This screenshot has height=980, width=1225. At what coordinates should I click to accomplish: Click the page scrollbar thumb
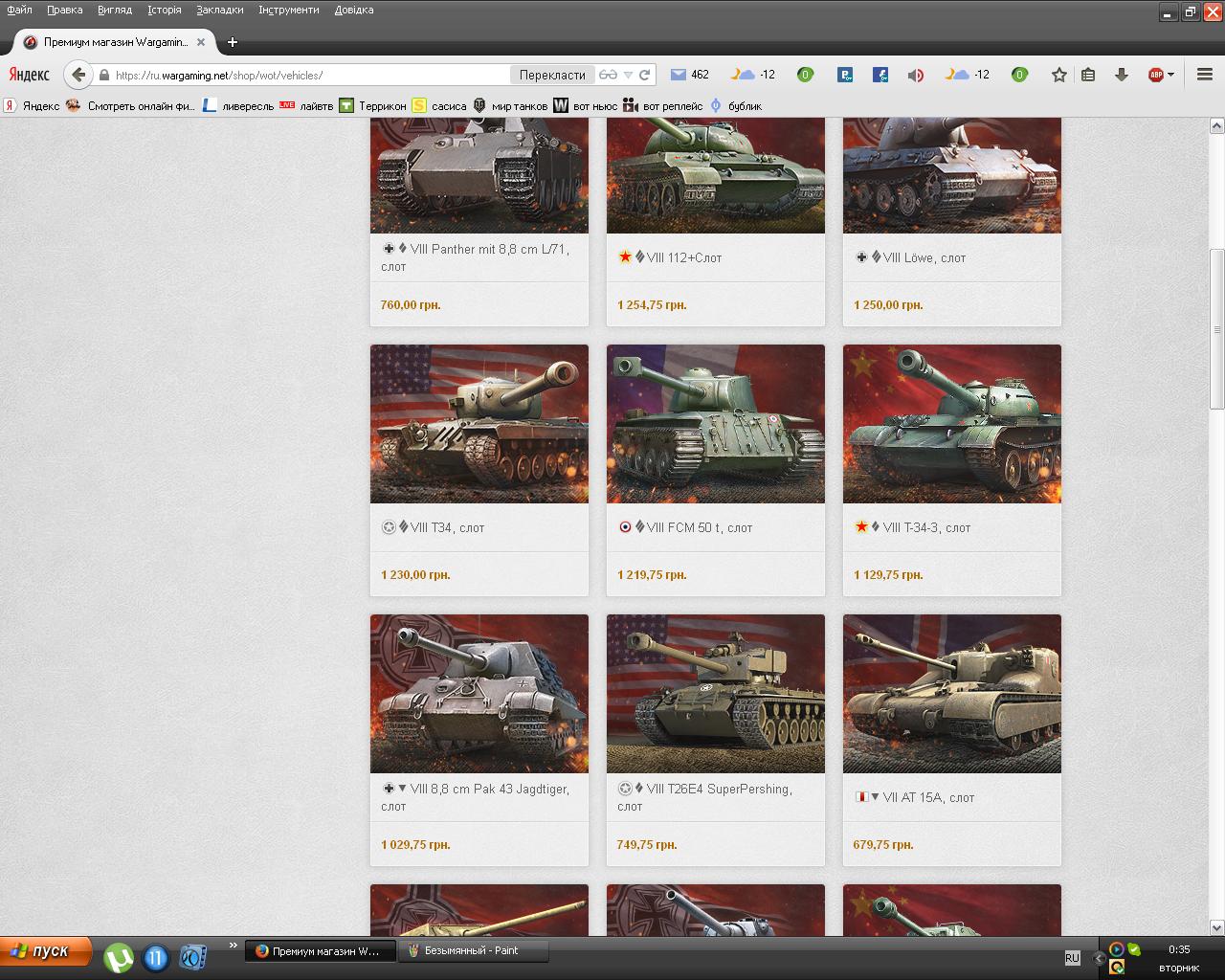(x=1216, y=329)
